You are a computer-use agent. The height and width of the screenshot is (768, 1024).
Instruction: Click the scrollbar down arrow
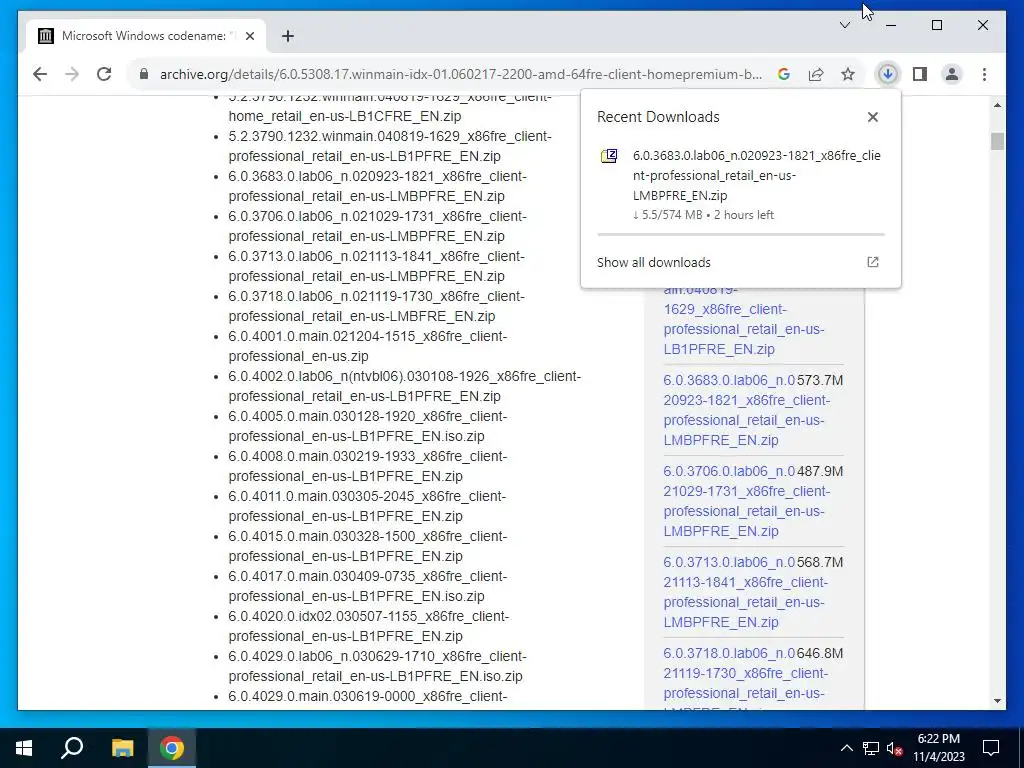tap(997, 701)
